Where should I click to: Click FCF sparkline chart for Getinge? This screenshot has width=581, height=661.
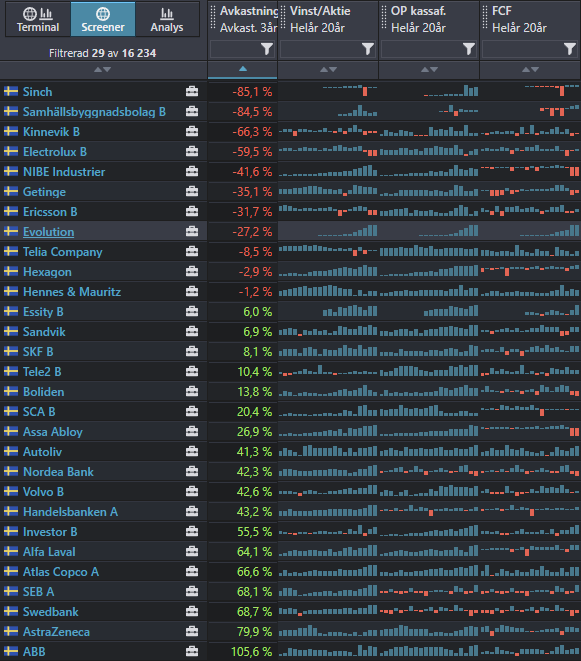(x=530, y=191)
